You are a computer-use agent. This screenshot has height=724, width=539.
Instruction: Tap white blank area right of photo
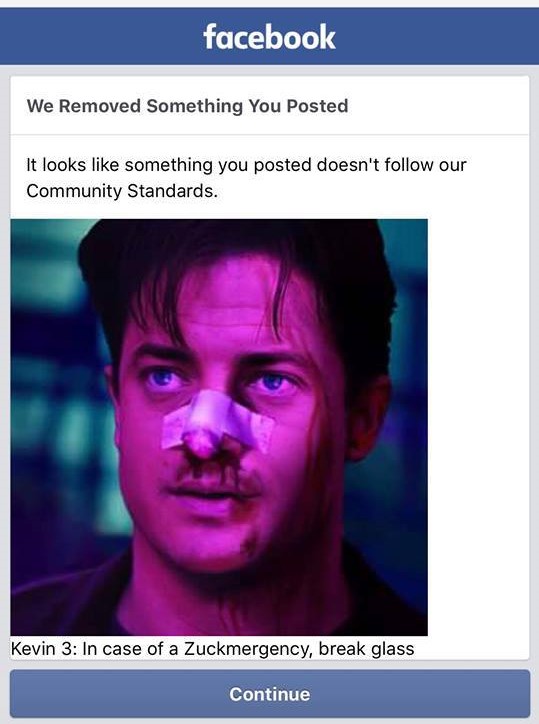tap(478, 427)
